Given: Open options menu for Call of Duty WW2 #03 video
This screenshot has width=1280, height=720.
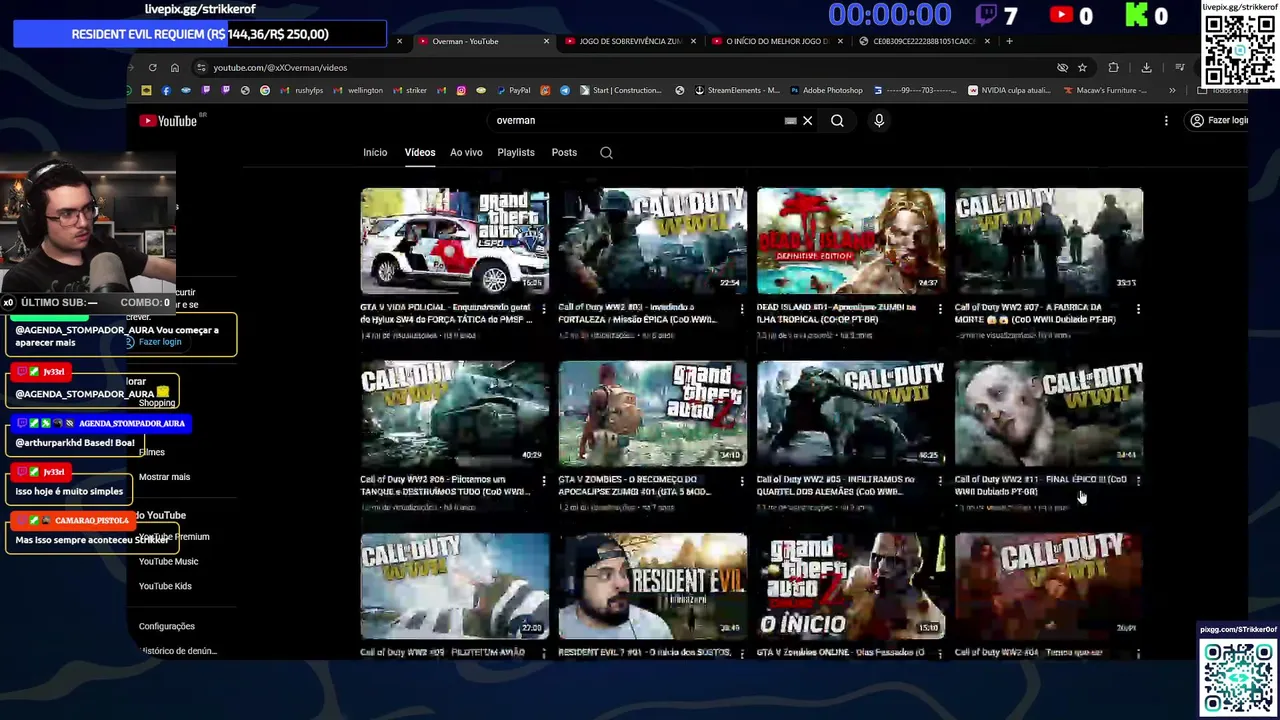Looking at the screenshot, I should (x=742, y=310).
